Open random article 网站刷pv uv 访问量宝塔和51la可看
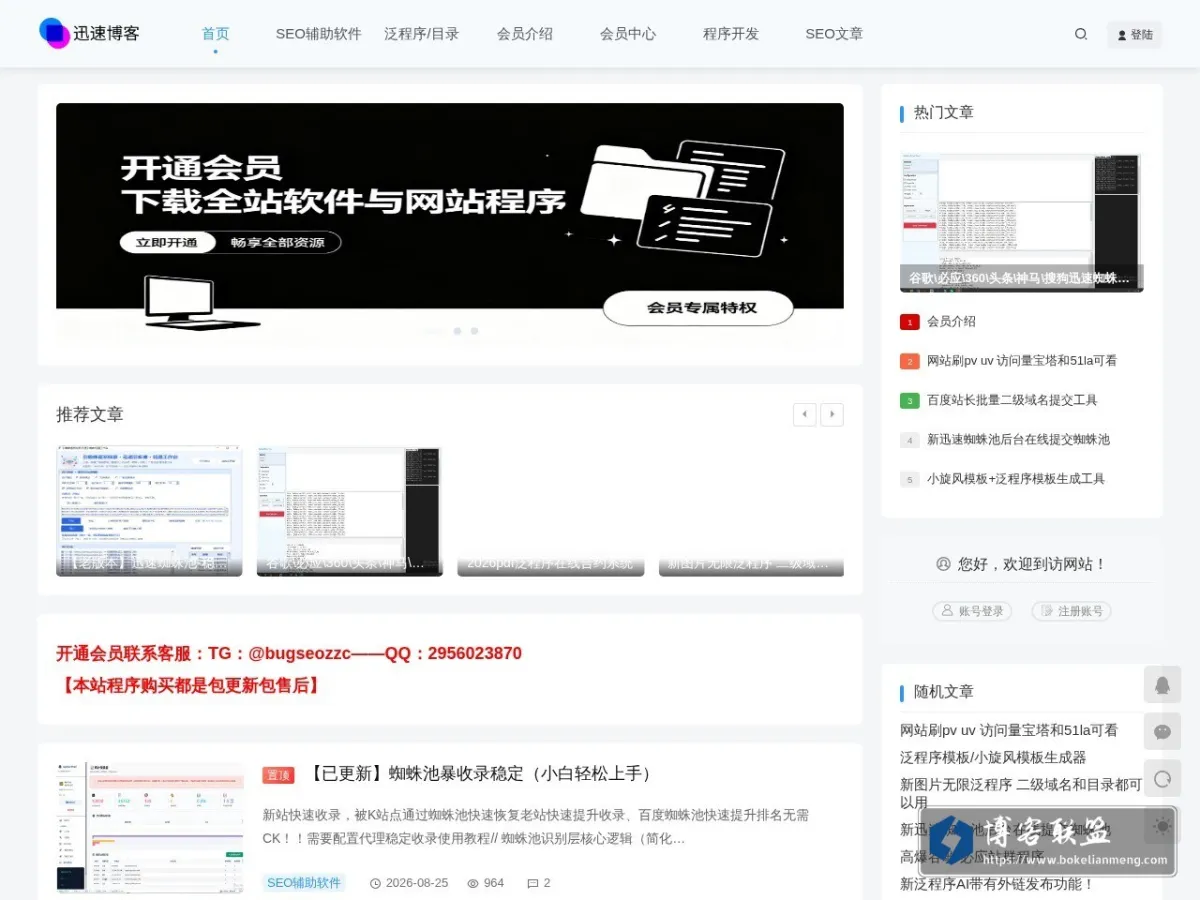This screenshot has height=900, width=1200. coord(1009,730)
